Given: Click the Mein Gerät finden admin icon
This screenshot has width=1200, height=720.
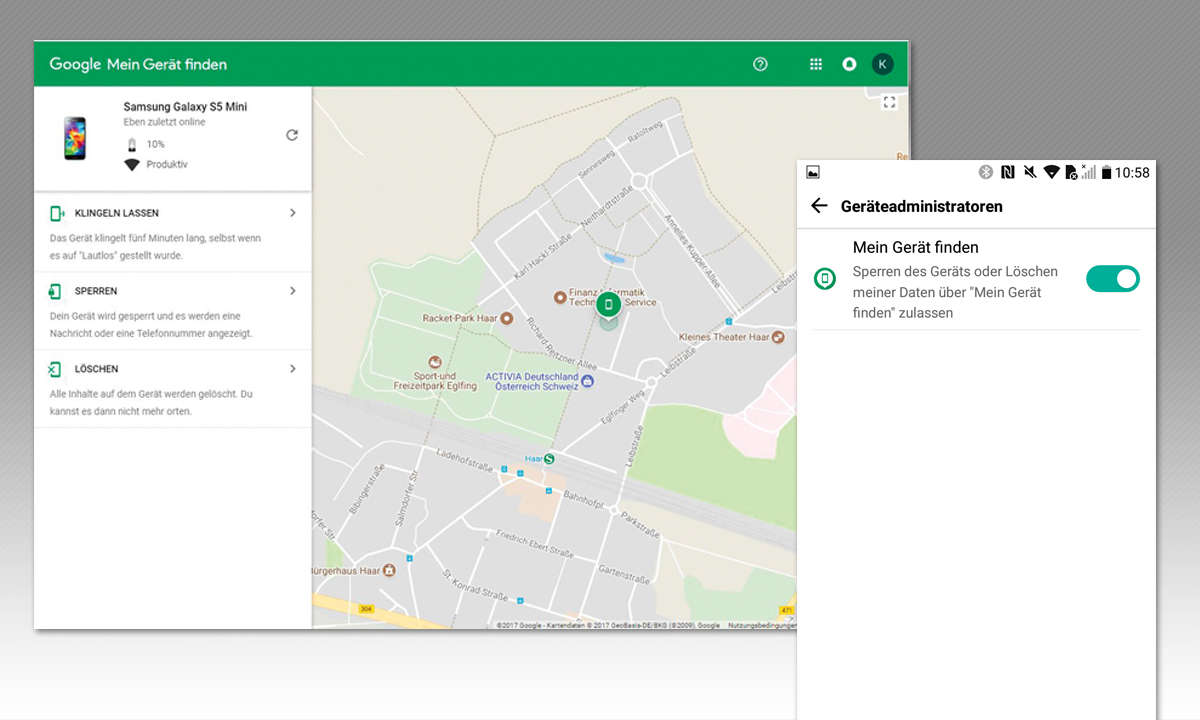Looking at the screenshot, I should 824,279.
